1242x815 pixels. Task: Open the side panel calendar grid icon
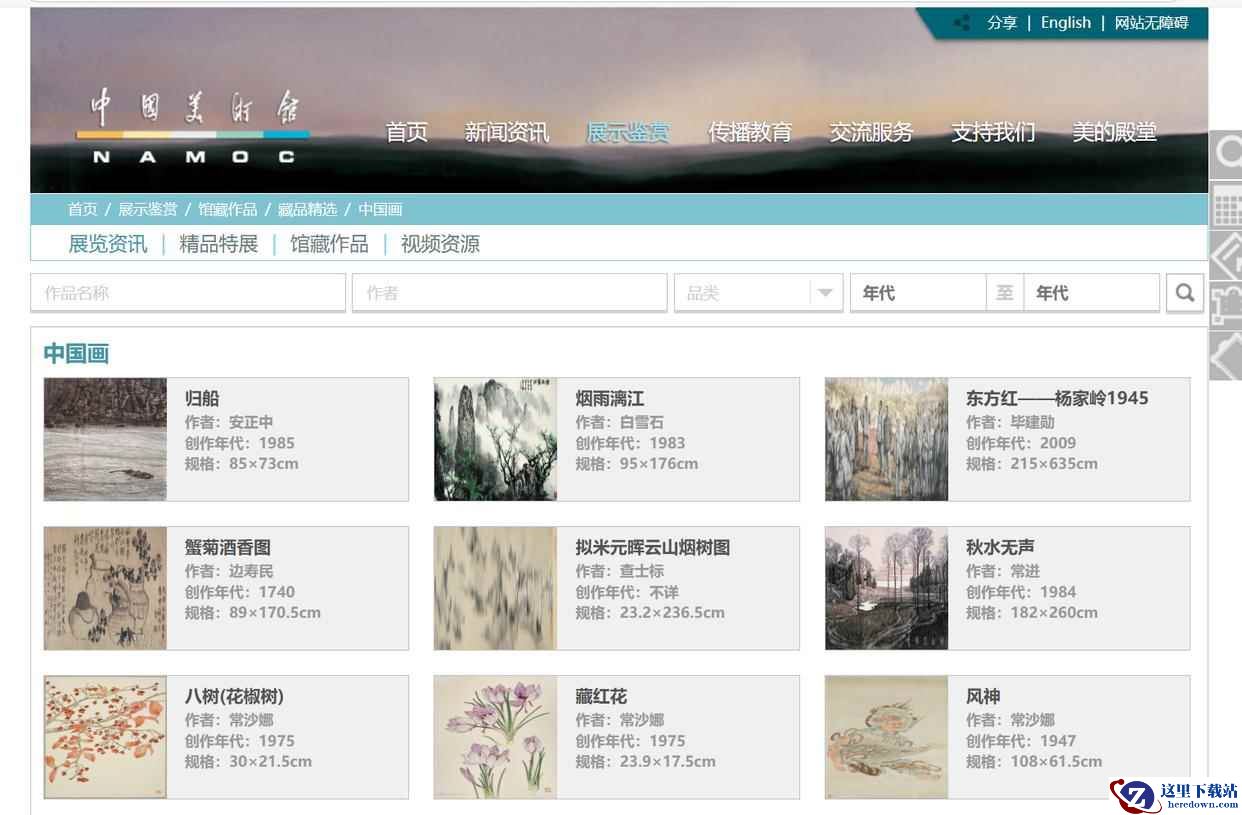click(x=1226, y=206)
